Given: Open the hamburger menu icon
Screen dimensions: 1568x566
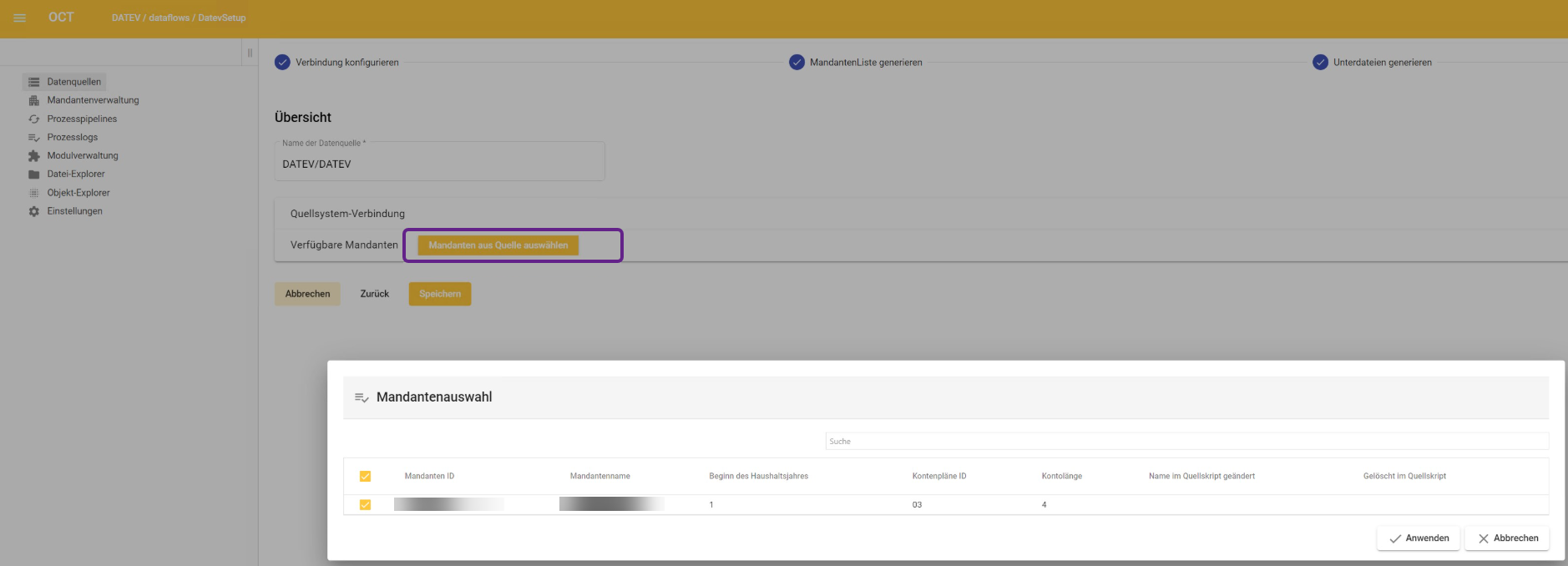Looking at the screenshot, I should click(19, 18).
